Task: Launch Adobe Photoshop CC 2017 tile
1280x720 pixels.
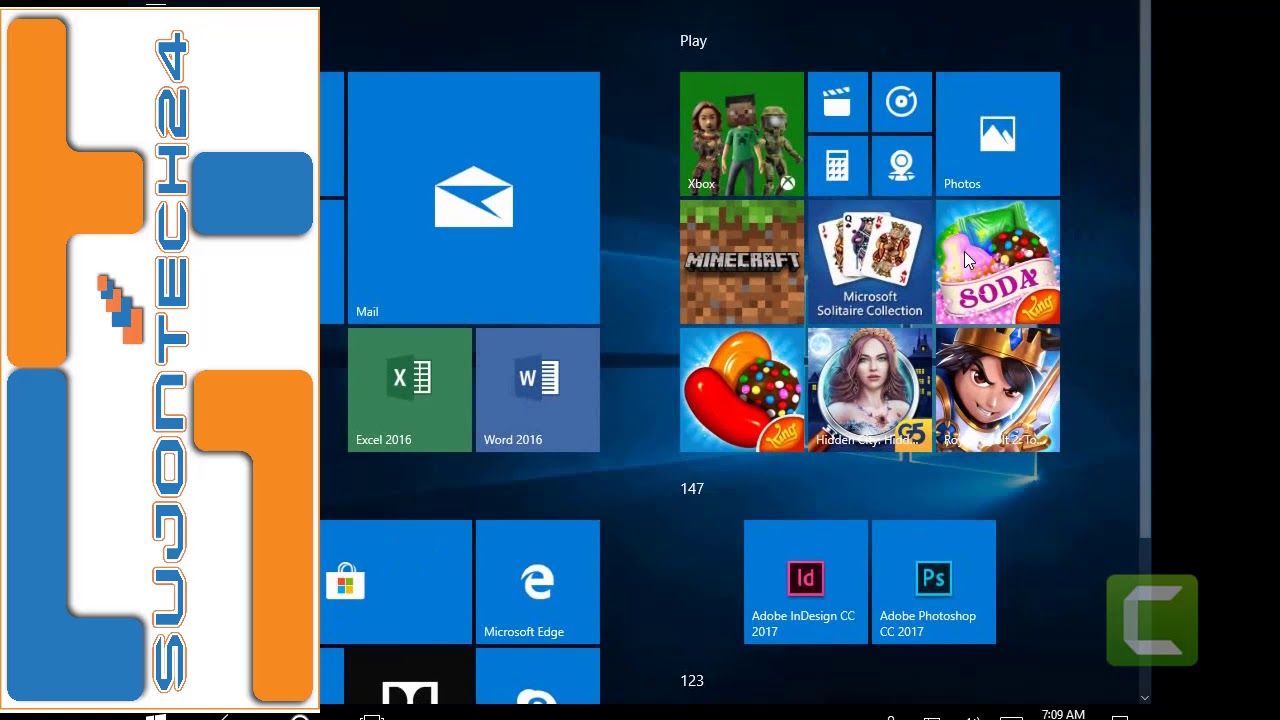Action: pyautogui.click(x=934, y=582)
